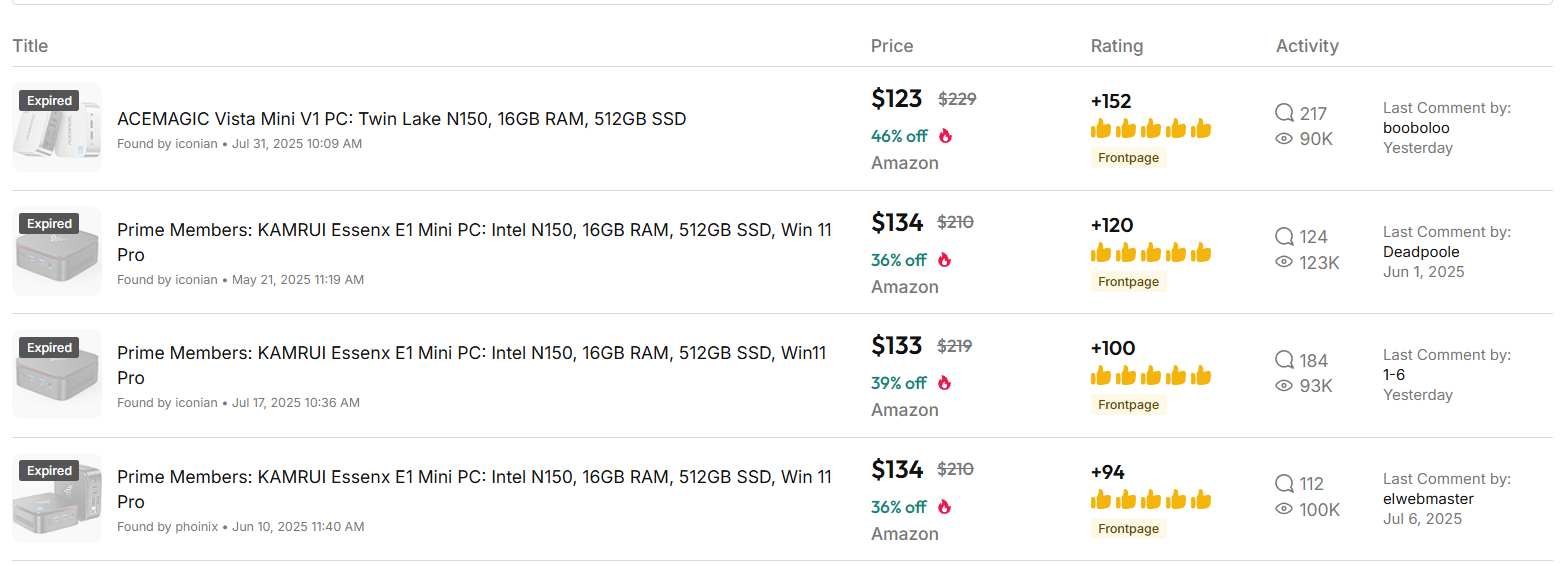Click the Frontpage badge under +100 rating
1560x566 pixels.
(x=1128, y=405)
